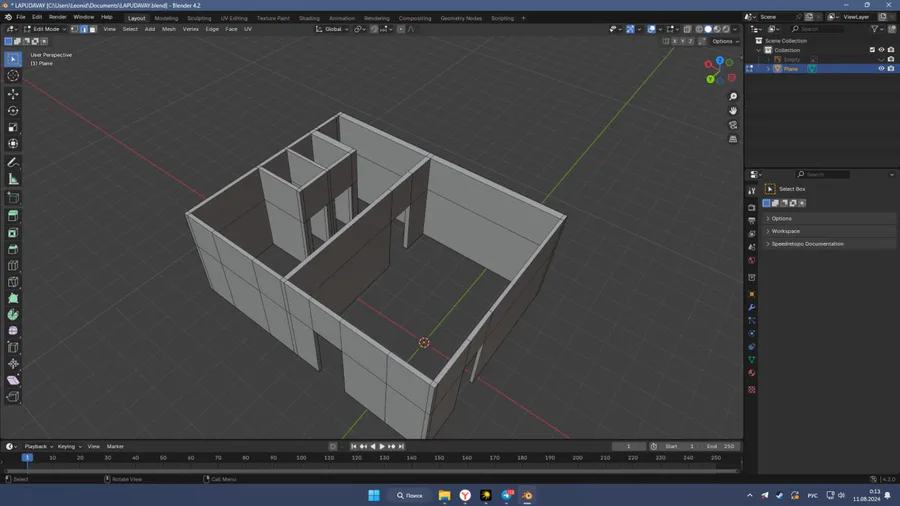Open the Vertex menu
Viewport: 900px width, 506px height.
click(191, 29)
